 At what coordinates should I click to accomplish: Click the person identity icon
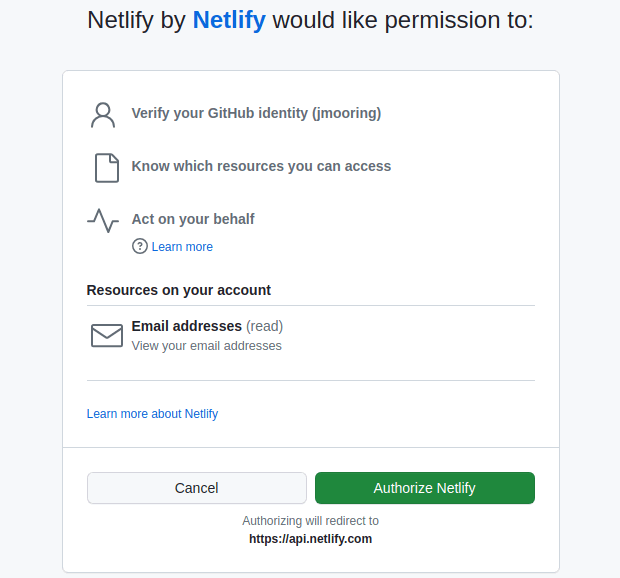click(103, 114)
